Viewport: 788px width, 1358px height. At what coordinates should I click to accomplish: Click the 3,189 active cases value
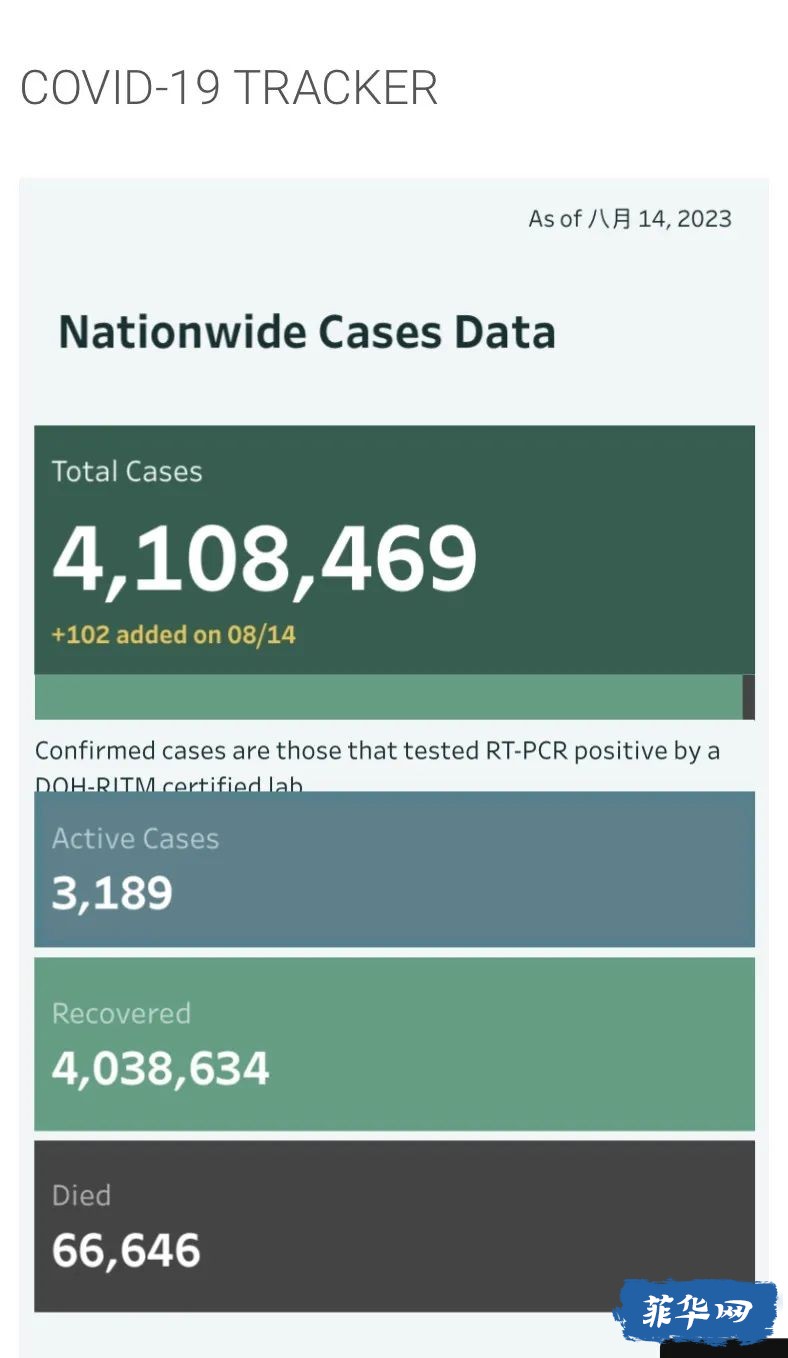tap(112, 893)
